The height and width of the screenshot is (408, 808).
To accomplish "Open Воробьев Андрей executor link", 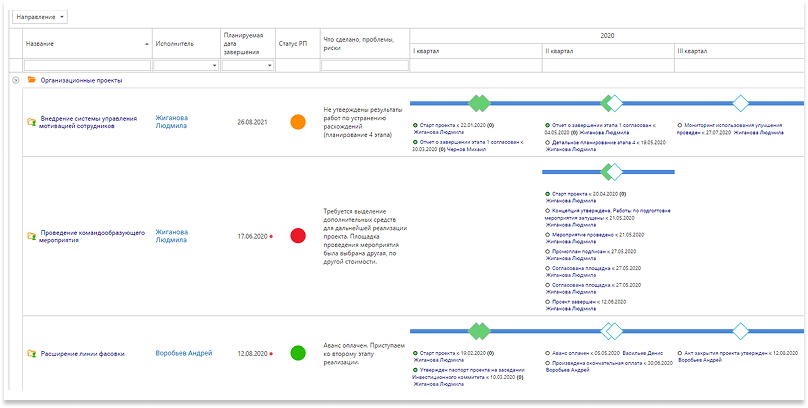I will 183,353.
